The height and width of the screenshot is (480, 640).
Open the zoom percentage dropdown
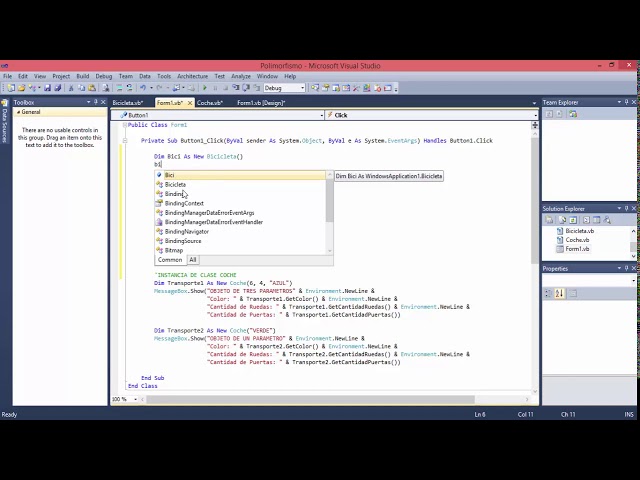pos(135,399)
